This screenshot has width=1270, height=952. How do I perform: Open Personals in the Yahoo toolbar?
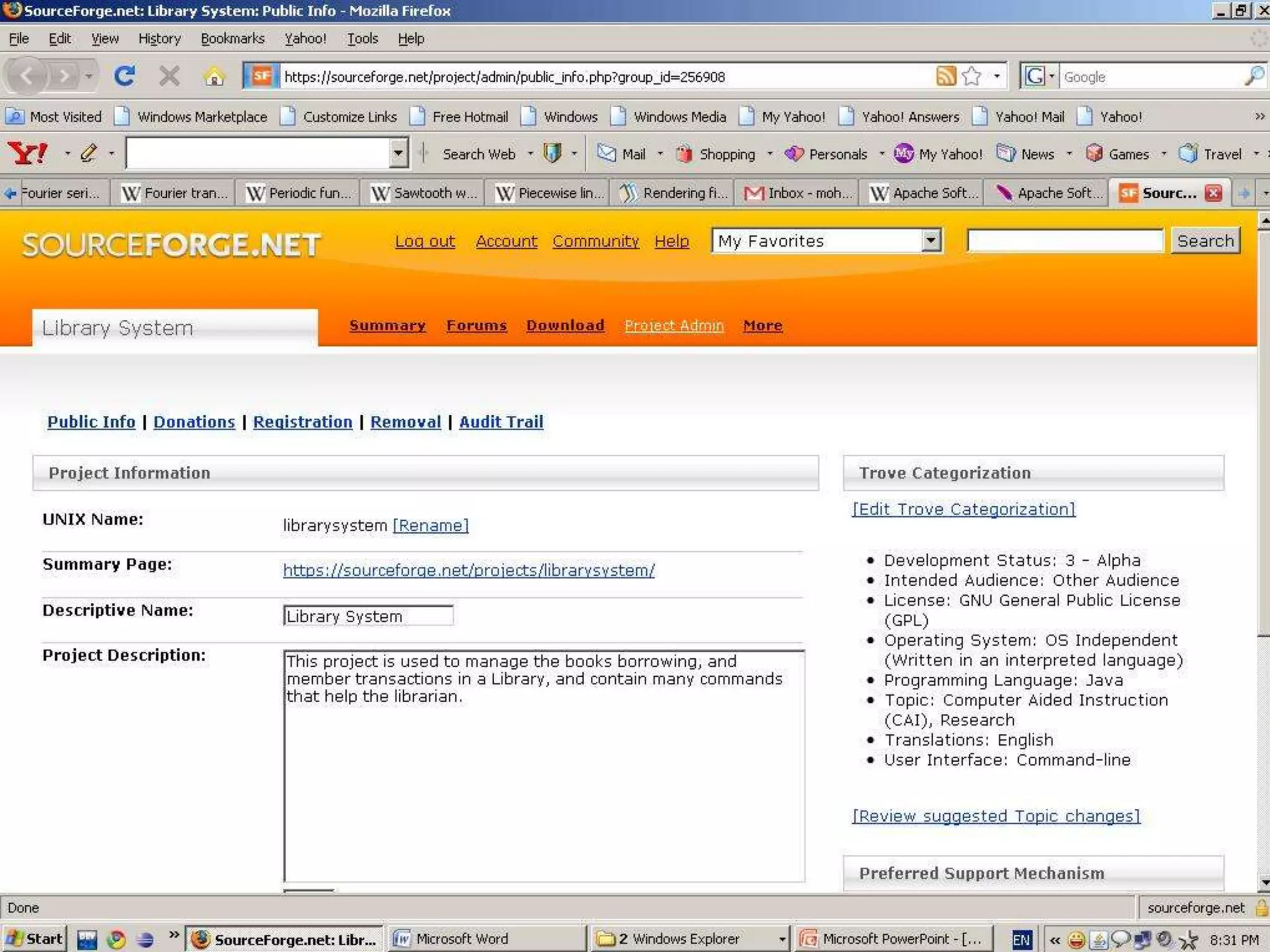tap(826, 153)
